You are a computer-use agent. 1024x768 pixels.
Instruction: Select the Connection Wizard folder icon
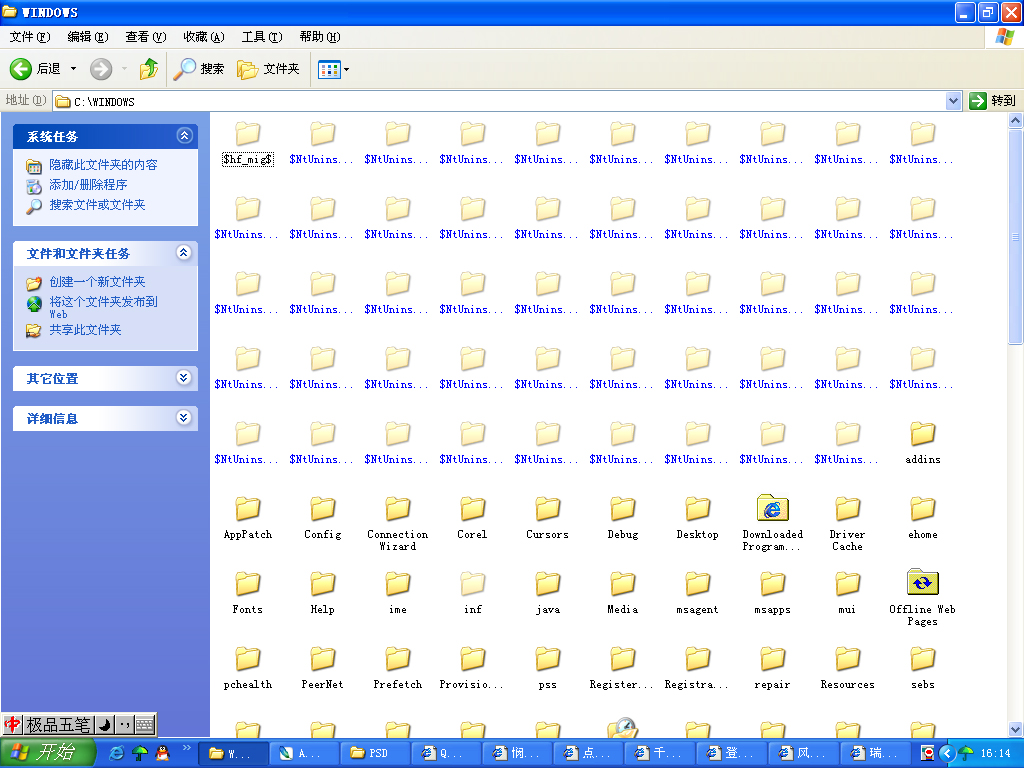[397, 509]
